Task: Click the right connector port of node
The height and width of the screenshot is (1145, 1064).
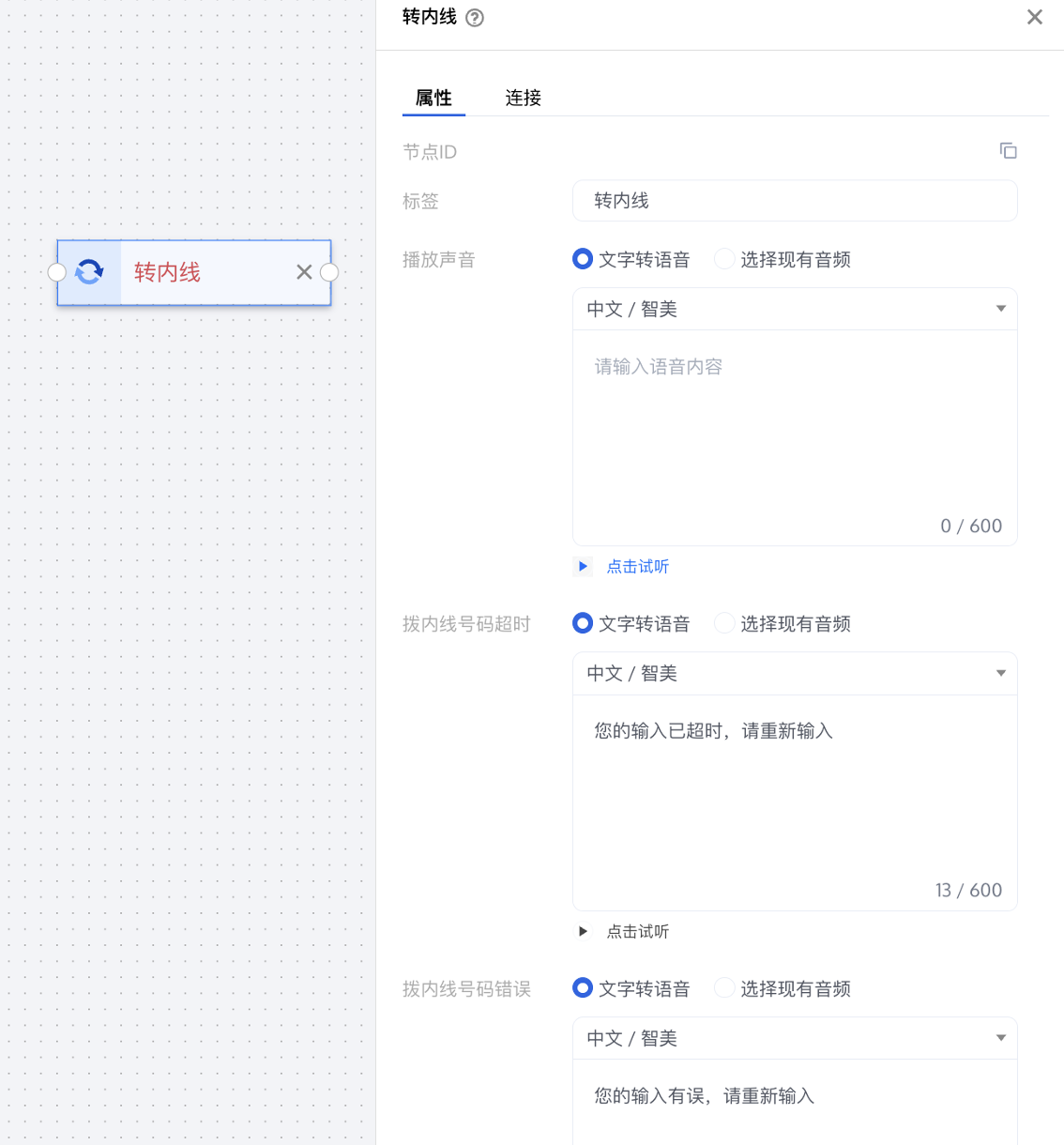Action: (x=329, y=272)
